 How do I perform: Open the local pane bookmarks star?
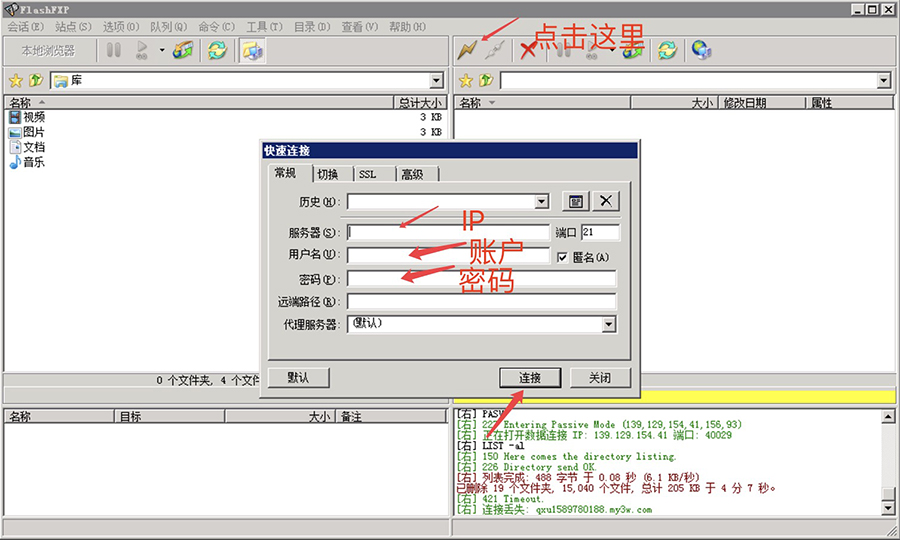pos(15,81)
